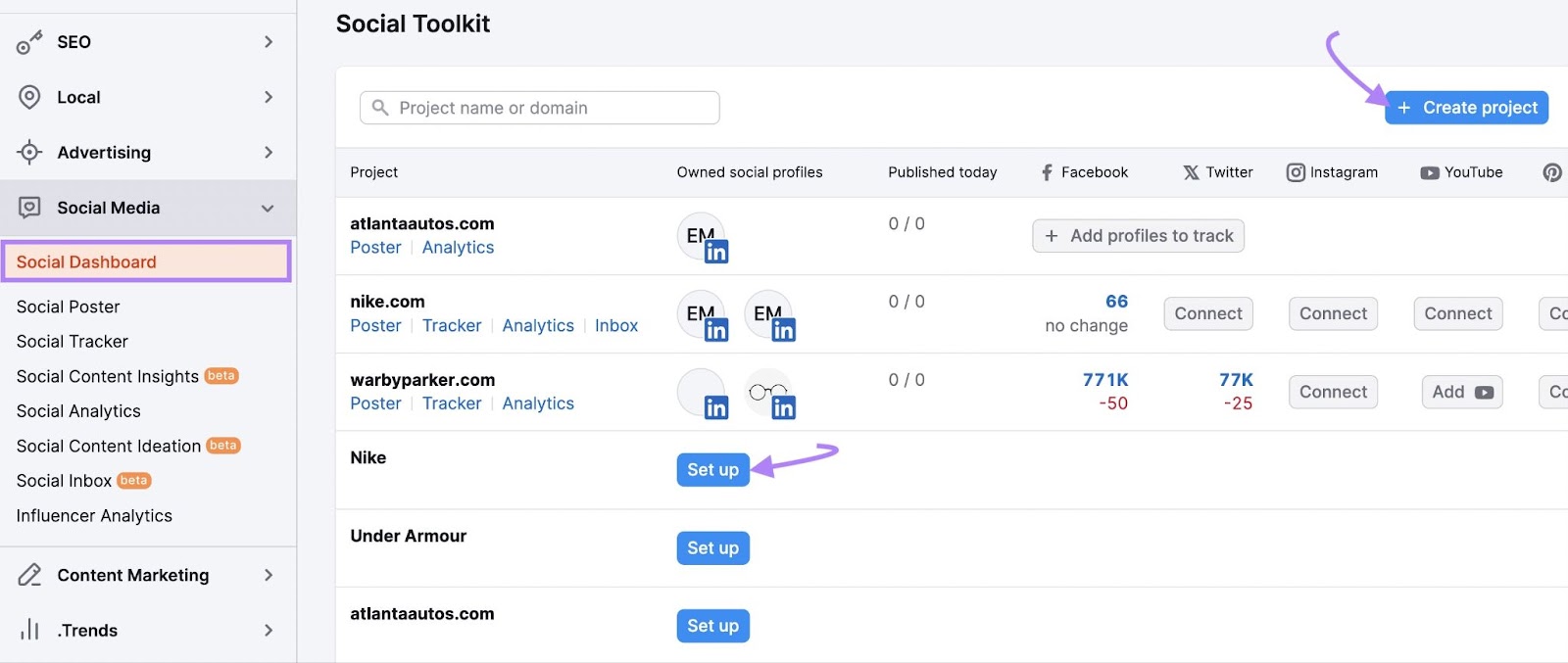Open Poster link under warbyparker.com
This screenshot has width=1568, height=663.
coord(375,403)
